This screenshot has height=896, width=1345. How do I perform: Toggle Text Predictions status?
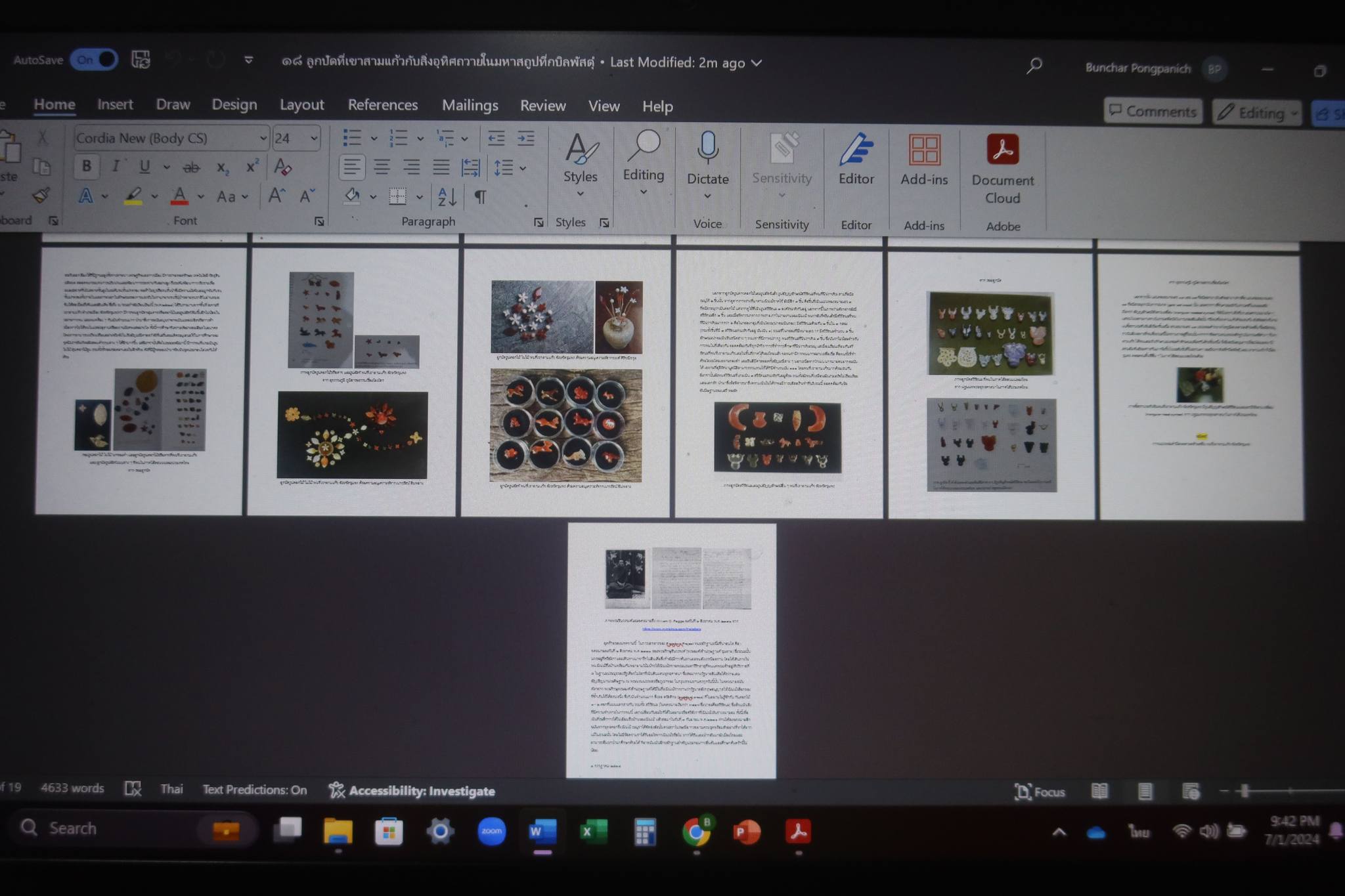[254, 790]
